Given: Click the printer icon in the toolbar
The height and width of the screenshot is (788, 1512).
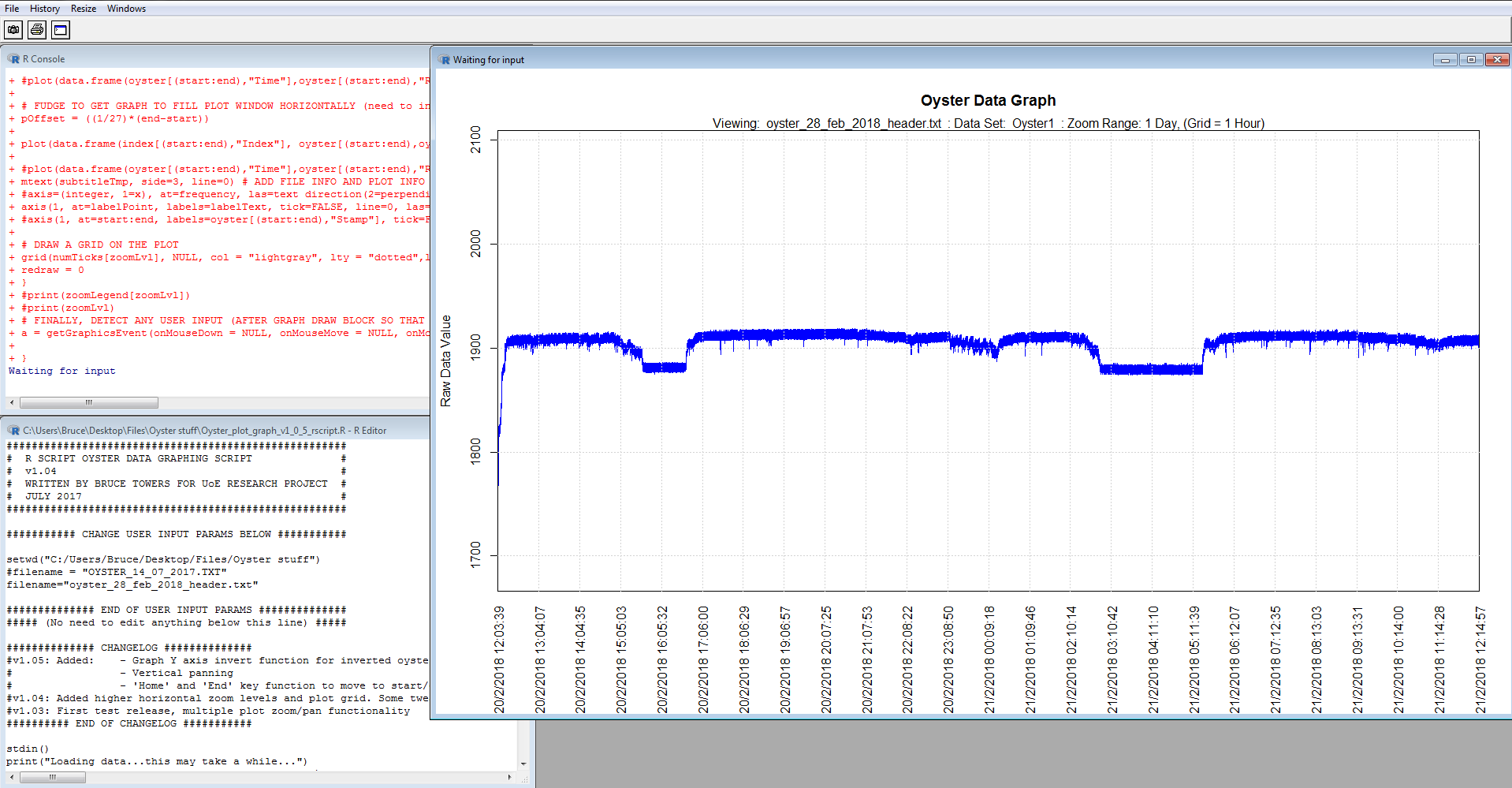Looking at the screenshot, I should [37, 30].
